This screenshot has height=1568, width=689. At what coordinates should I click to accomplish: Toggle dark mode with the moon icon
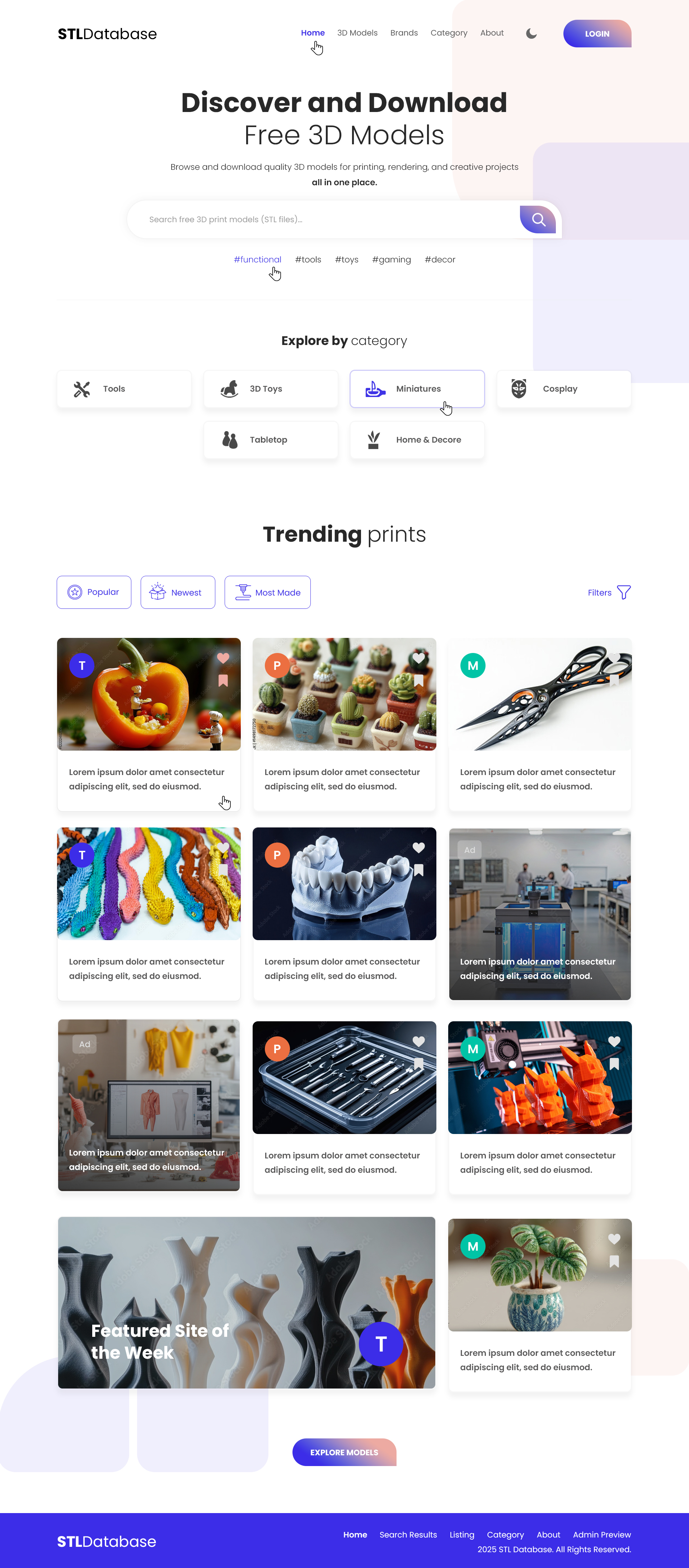[531, 33]
